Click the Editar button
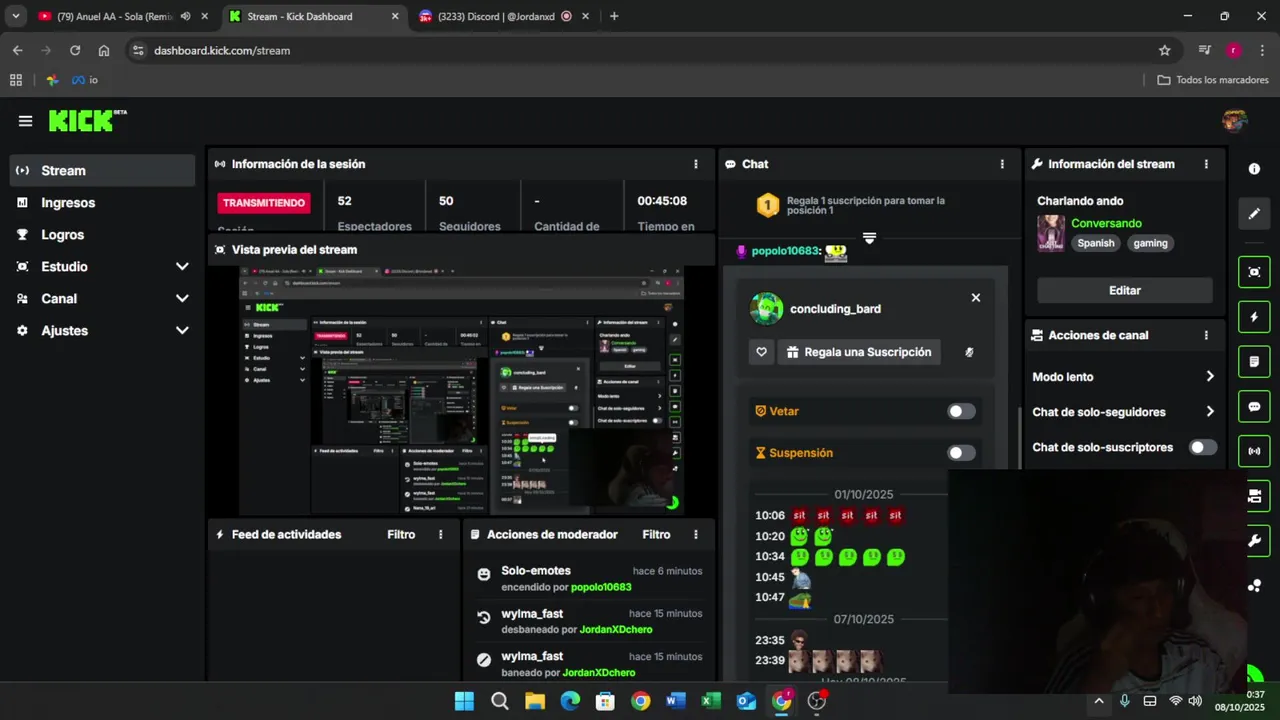The height and width of the screenshot is (720, 1280). point(1125,290)
